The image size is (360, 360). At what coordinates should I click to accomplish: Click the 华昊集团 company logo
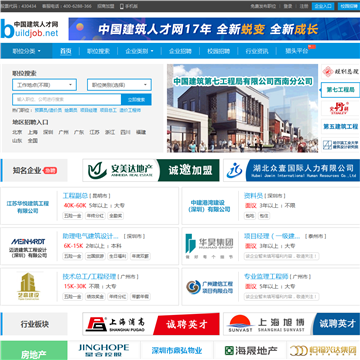(x=209, y=247)
